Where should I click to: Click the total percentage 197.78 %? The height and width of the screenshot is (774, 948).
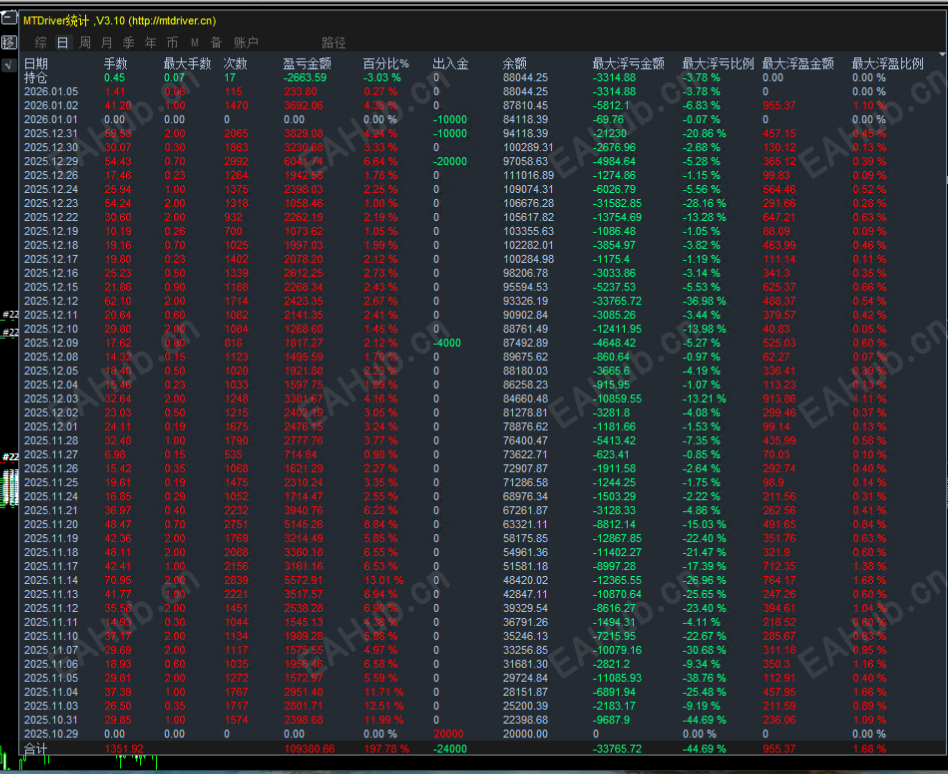(x=386, y=749)
